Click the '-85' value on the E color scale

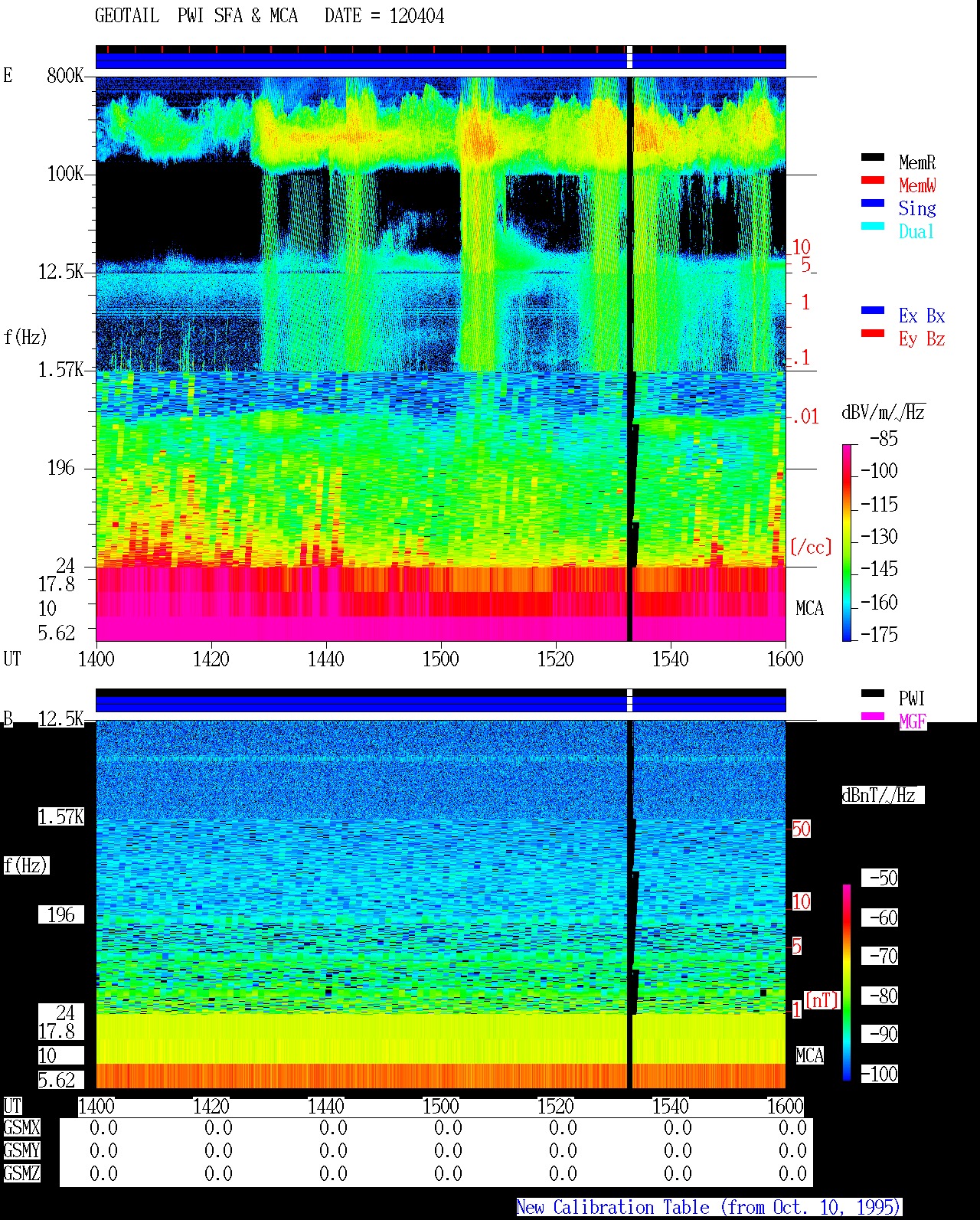tap(884, 439)
